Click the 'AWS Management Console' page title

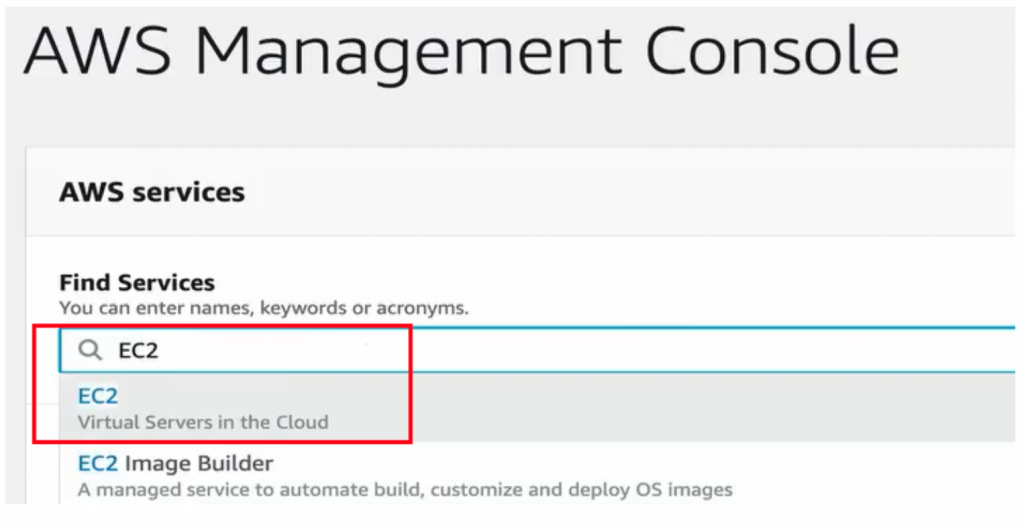[460, 52]
